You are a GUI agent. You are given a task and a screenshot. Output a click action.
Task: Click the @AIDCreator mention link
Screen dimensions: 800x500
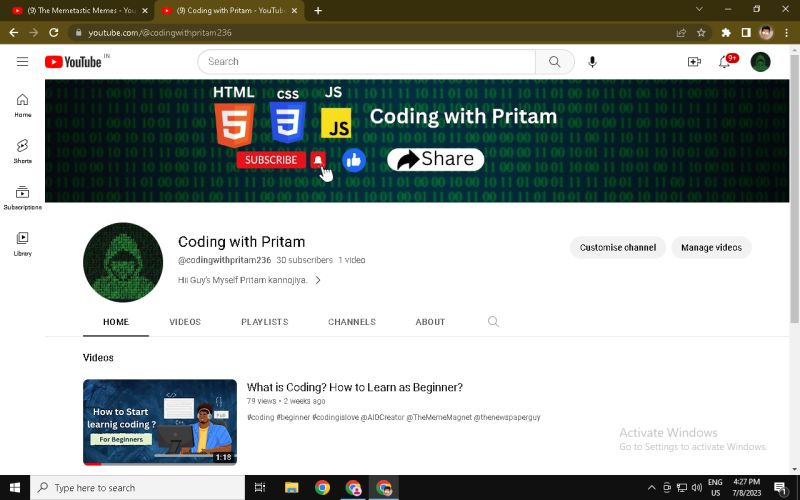pyautogui.click(x=382, y=417)
